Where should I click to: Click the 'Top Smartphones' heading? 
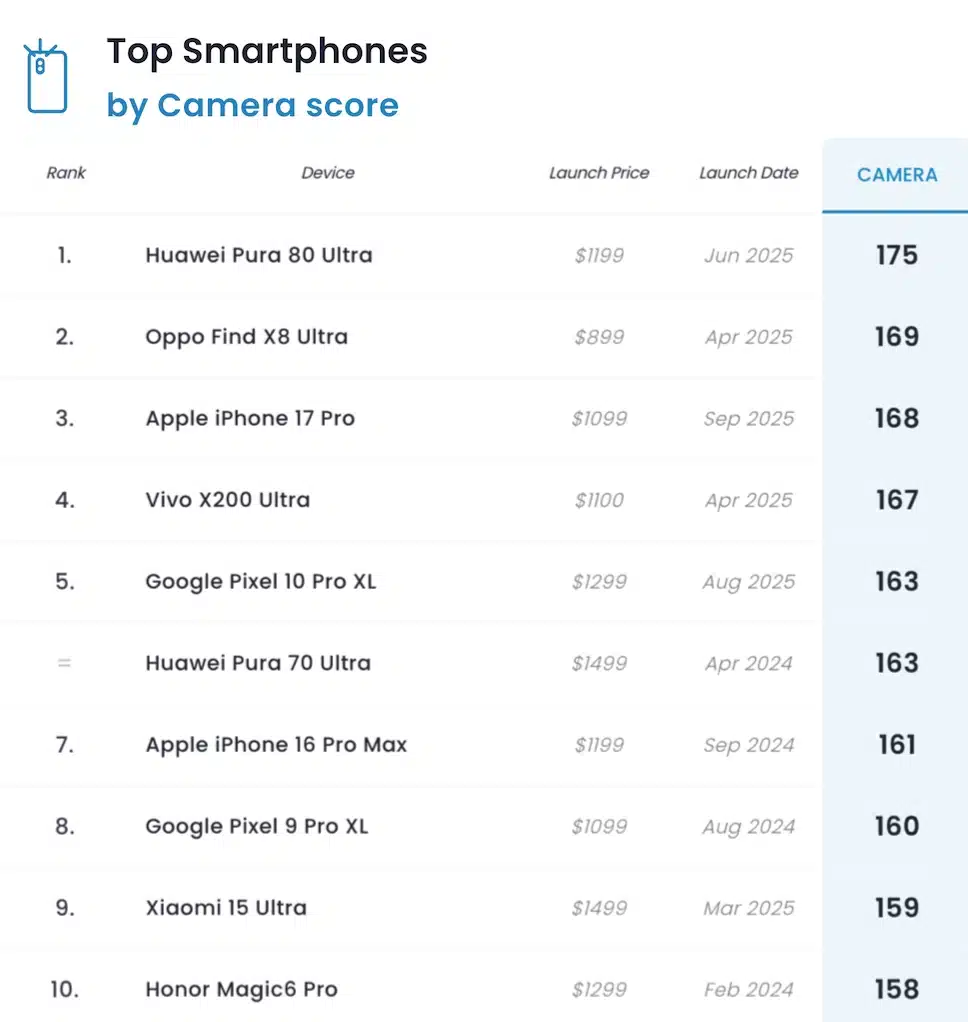[267, 52]
